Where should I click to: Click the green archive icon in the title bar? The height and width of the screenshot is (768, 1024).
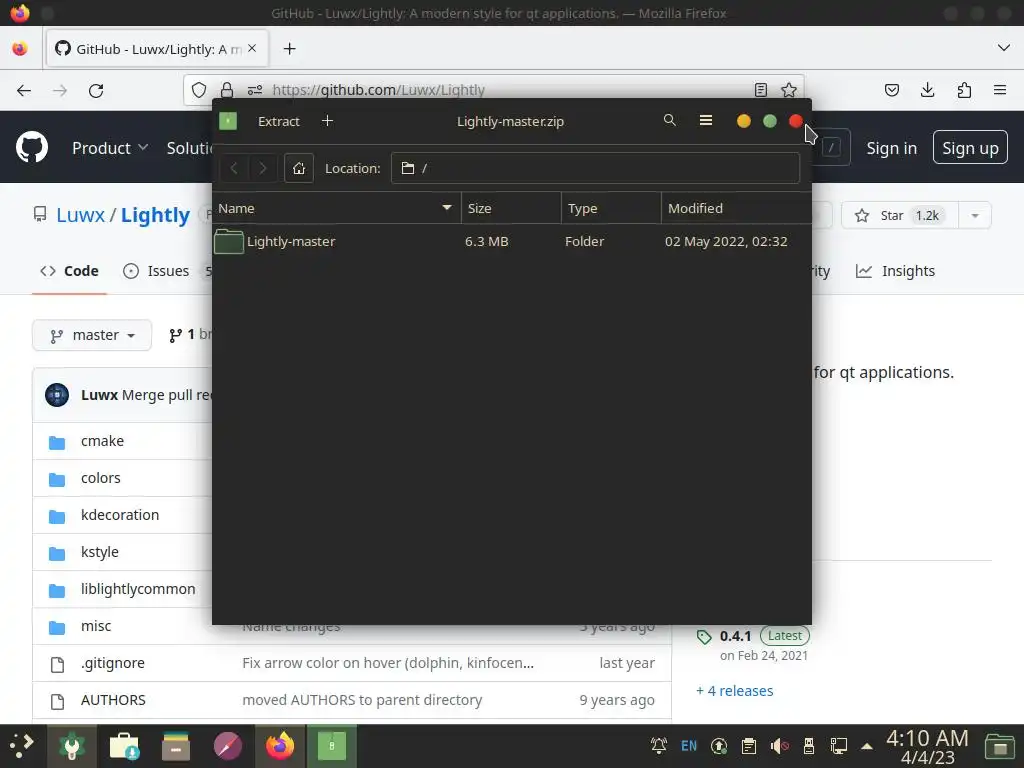228,121
